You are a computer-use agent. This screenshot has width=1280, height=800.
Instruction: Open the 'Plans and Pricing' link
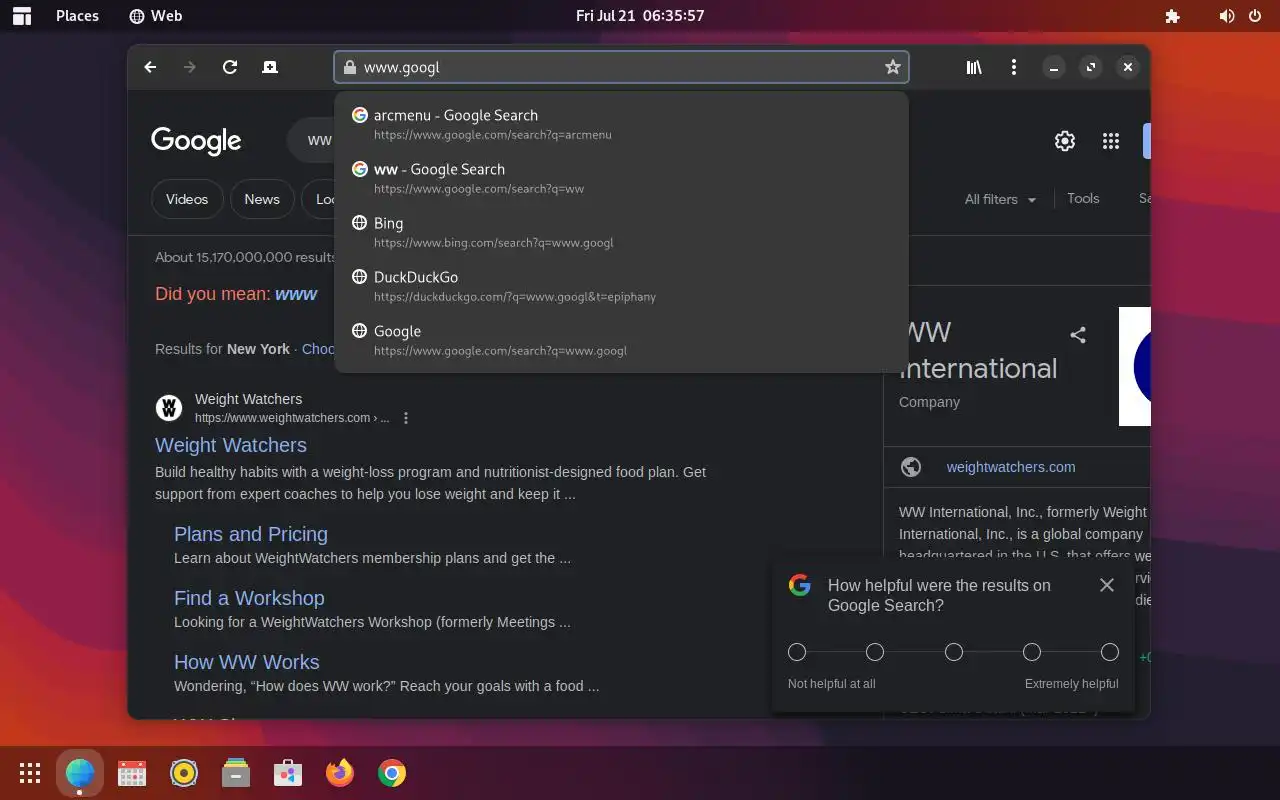251,534
